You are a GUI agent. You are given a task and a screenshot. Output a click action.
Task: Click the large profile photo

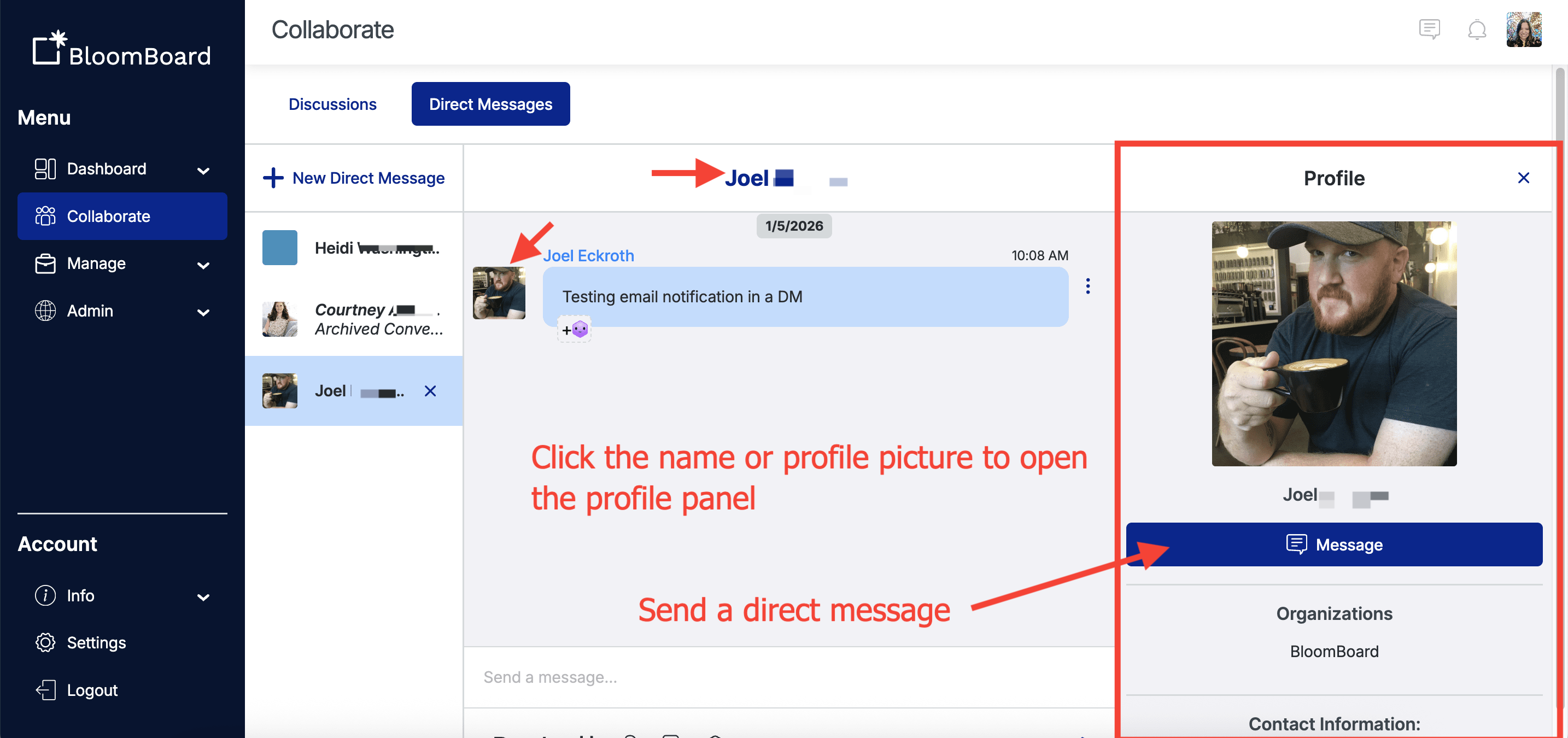point(1334,344)
